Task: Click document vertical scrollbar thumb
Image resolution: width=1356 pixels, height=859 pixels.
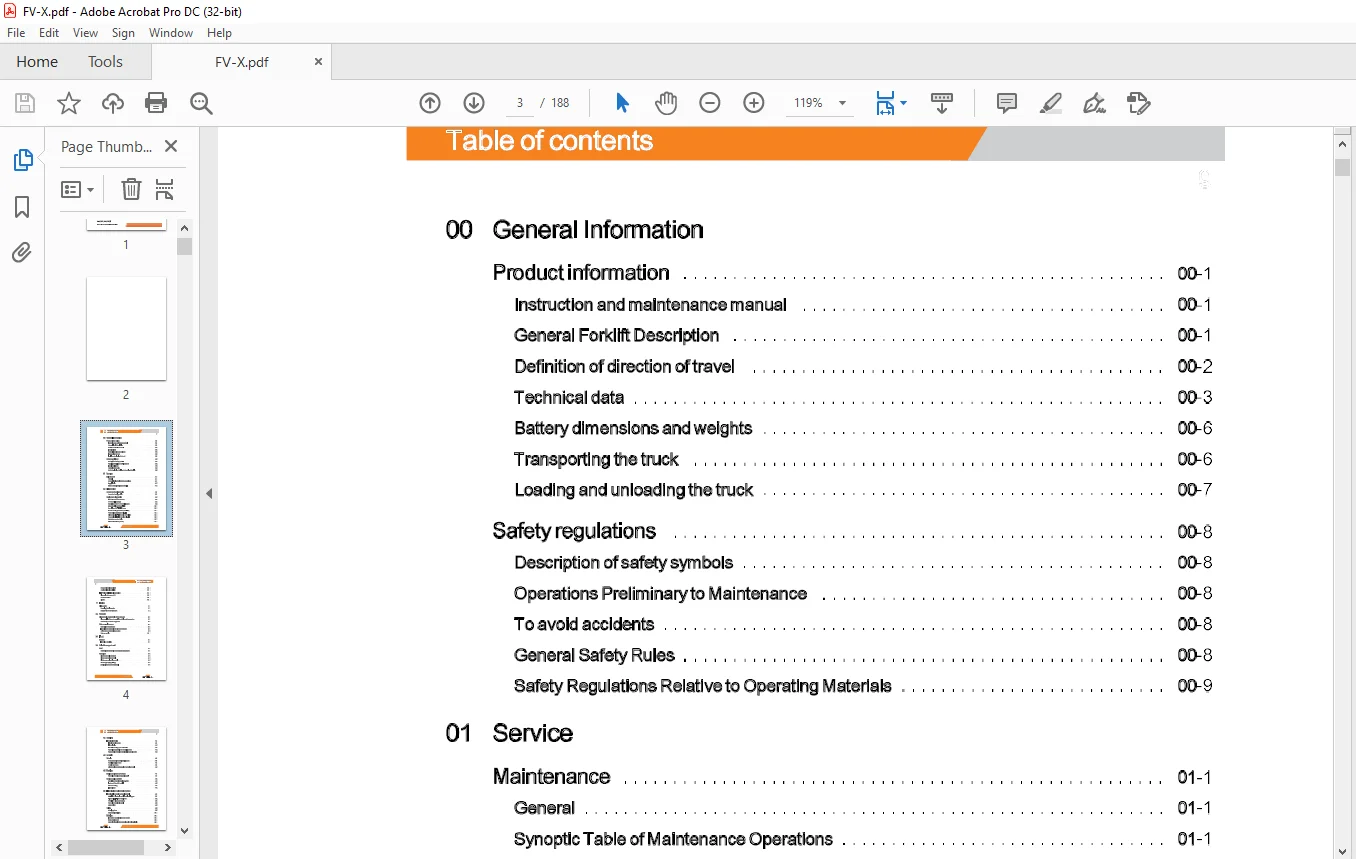Action: (x=1342, y=167)
